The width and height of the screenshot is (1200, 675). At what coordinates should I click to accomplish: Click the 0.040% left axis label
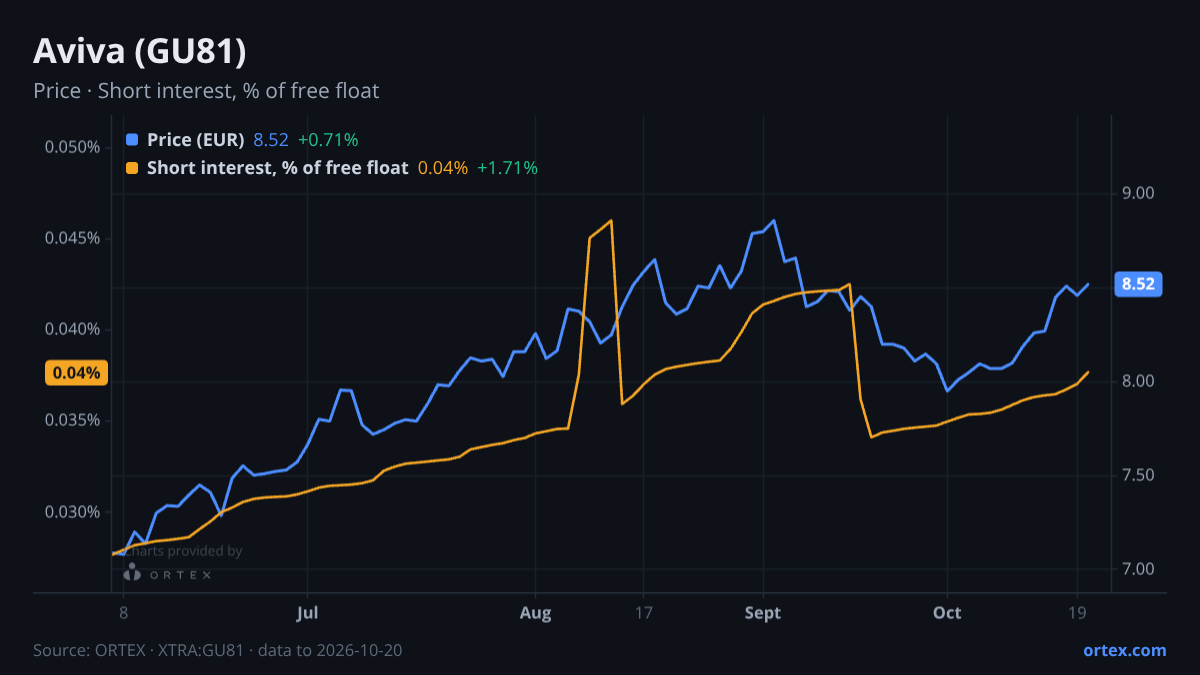pos(73,329)
